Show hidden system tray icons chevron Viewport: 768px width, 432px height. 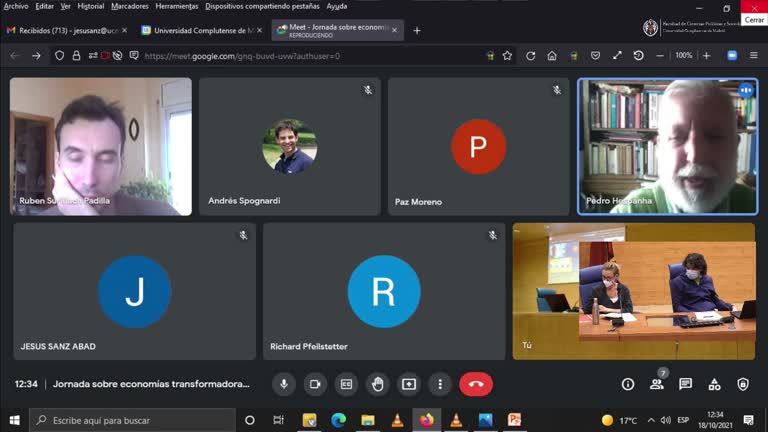(651, 420)
